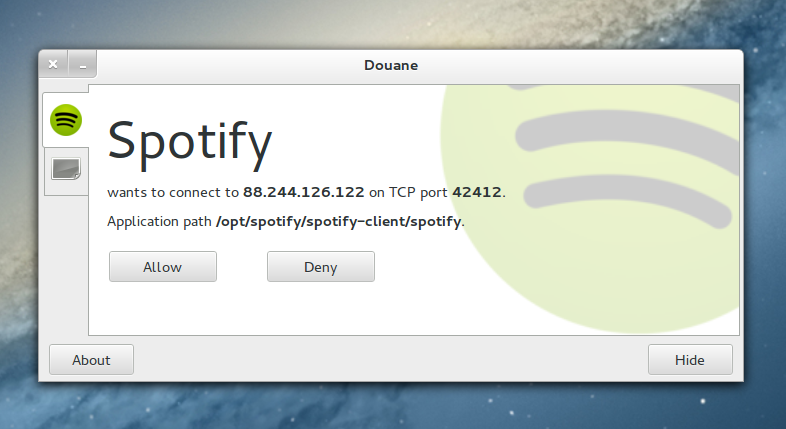The width and height of the screenshot is (786, 429).
Task: Close the Douane window
Action: (x=53, y=64)
